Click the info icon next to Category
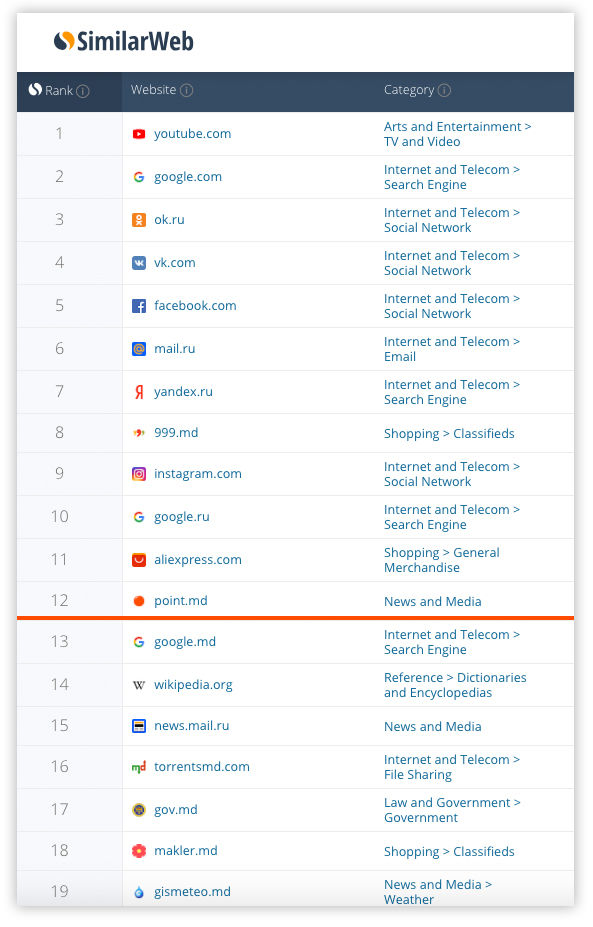593x927 pixels. pos(445,90)
